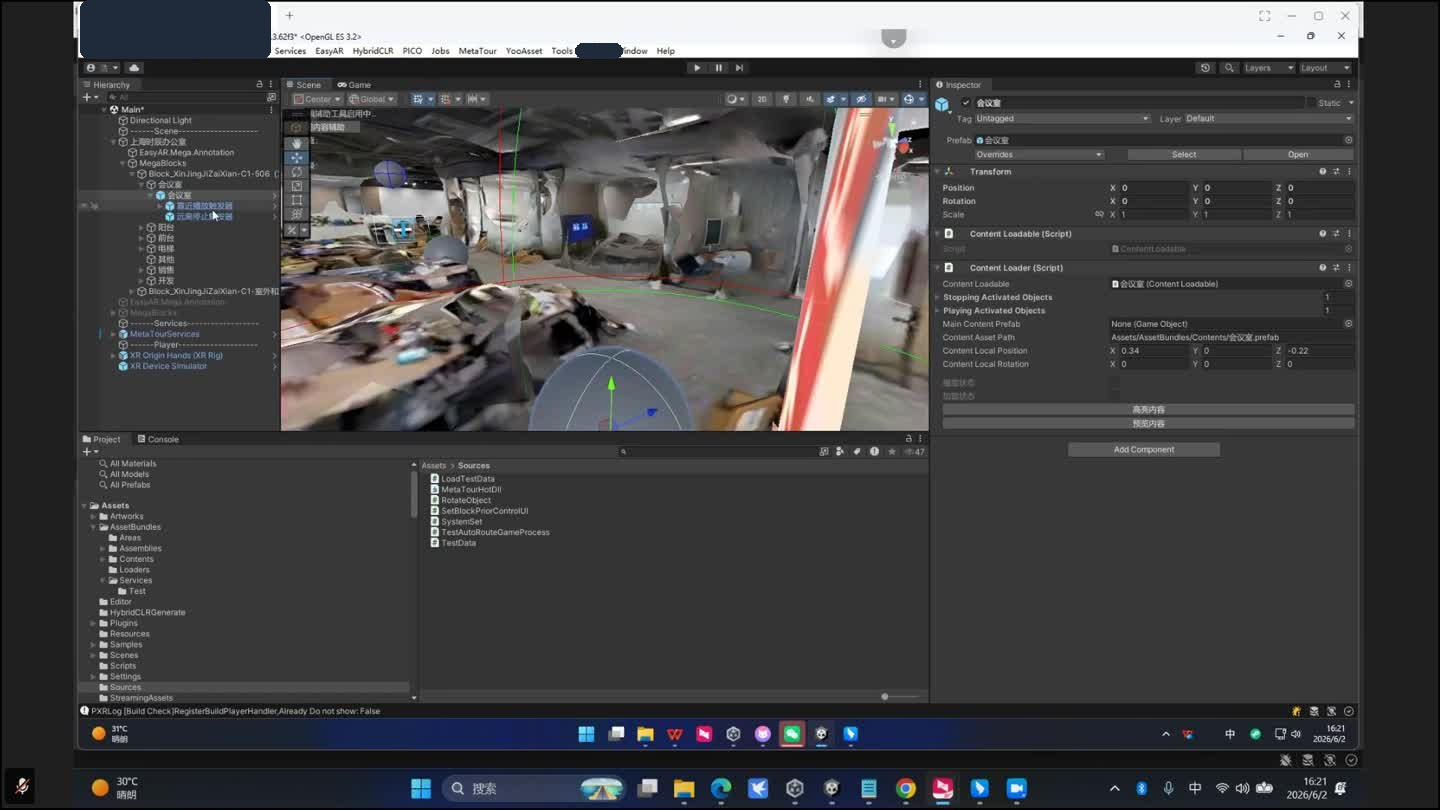Image resolution: width=1440 pixels, height=810 pixels.
Task: Edit Content Local Position X field
Action: click(1154, 351)
